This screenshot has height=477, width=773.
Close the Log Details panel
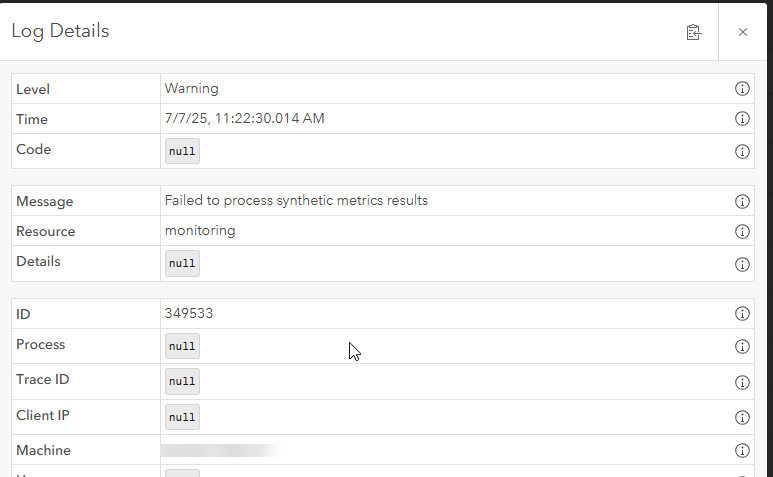[x=743, y=32]
